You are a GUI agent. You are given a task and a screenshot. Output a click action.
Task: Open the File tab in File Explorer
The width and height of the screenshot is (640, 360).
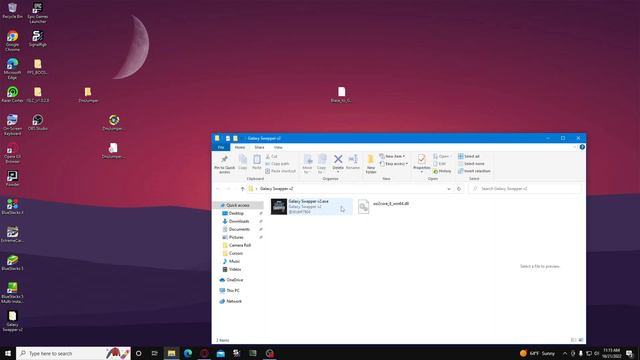(x=221, y=147)
